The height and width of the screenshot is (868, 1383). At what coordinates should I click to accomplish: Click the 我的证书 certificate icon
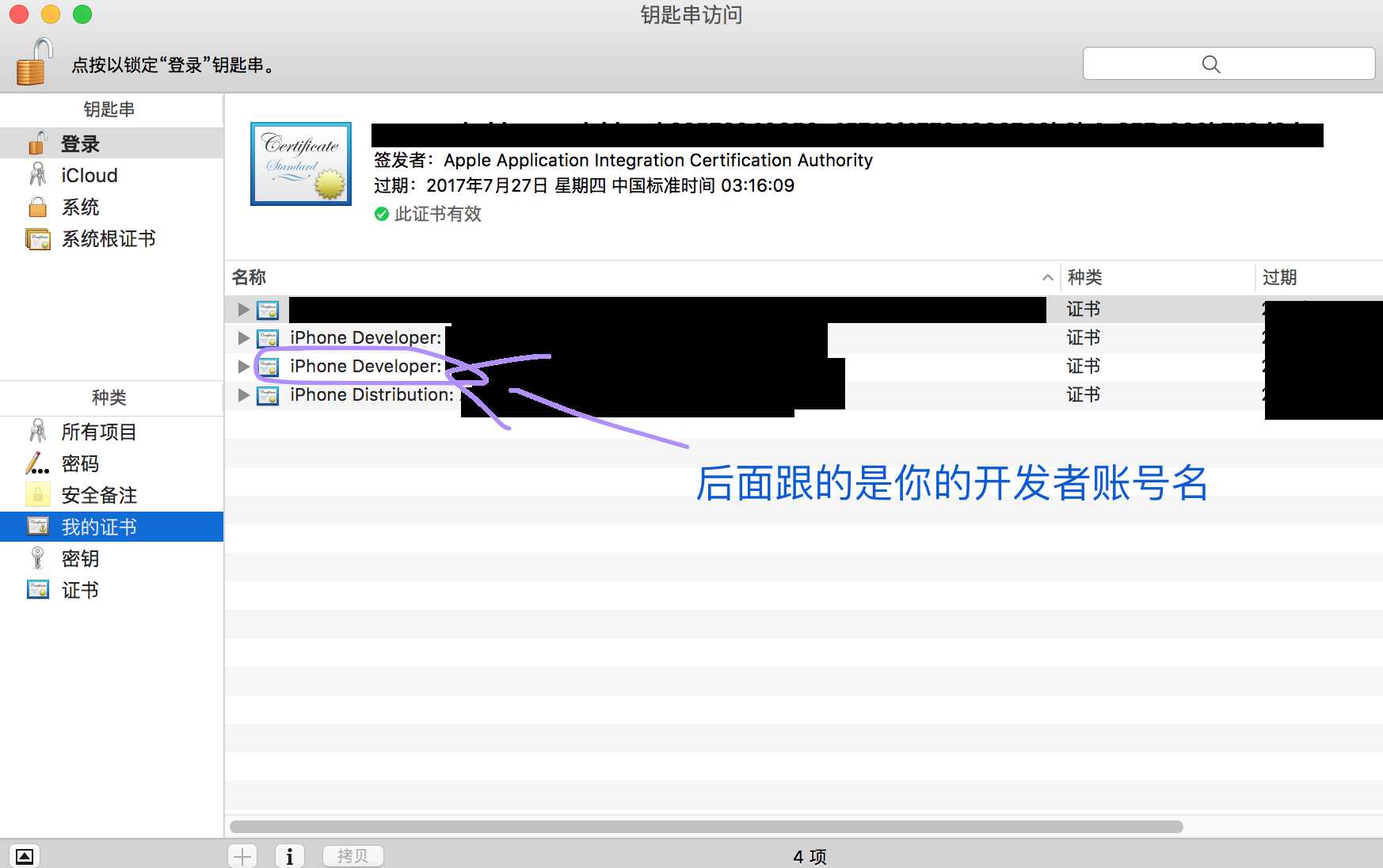[x=38, y=527]
